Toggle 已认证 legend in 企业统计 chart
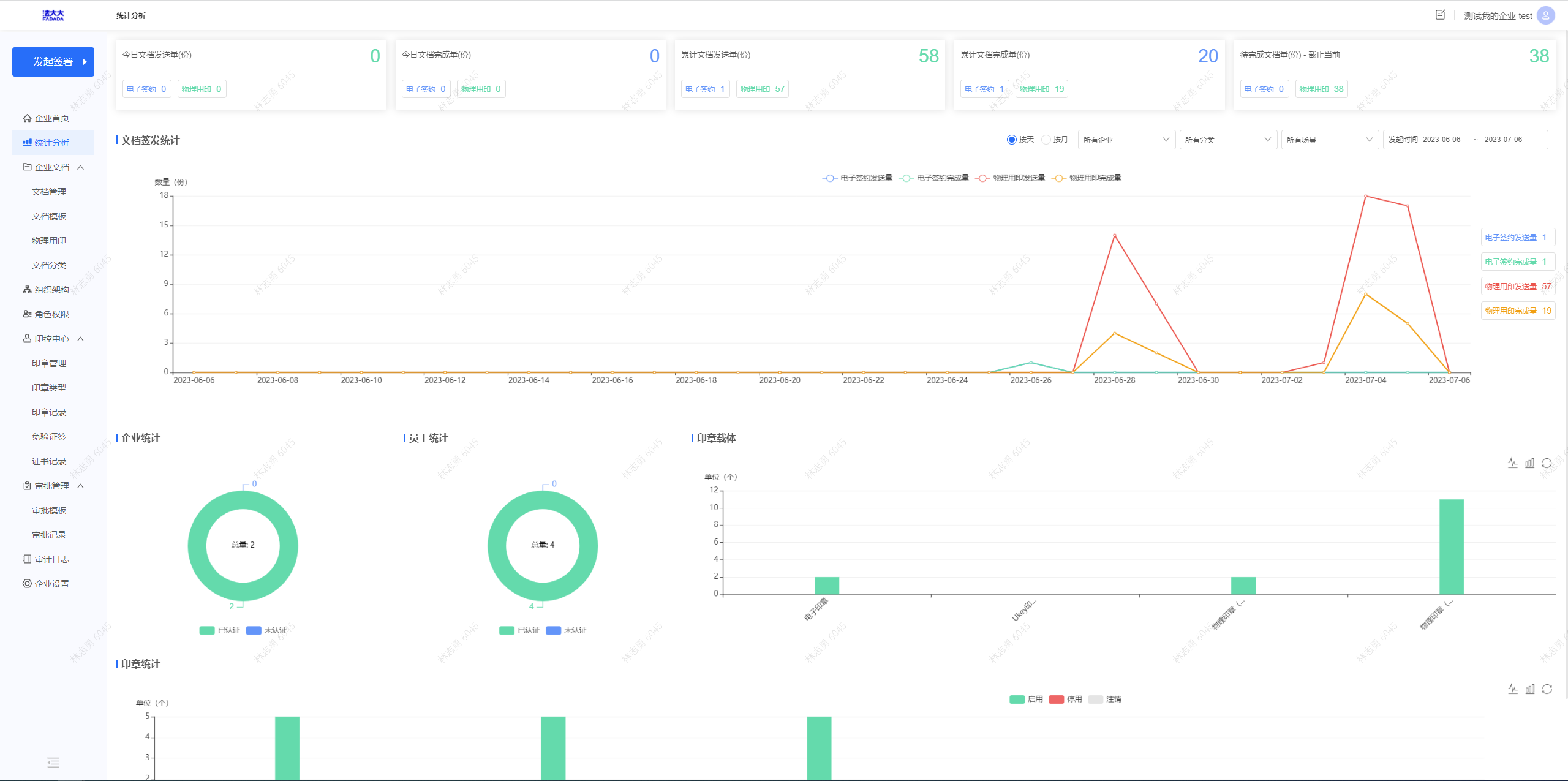Viewport: 1568px width, 781px height. pyautogui.click(x=220, y=630)
